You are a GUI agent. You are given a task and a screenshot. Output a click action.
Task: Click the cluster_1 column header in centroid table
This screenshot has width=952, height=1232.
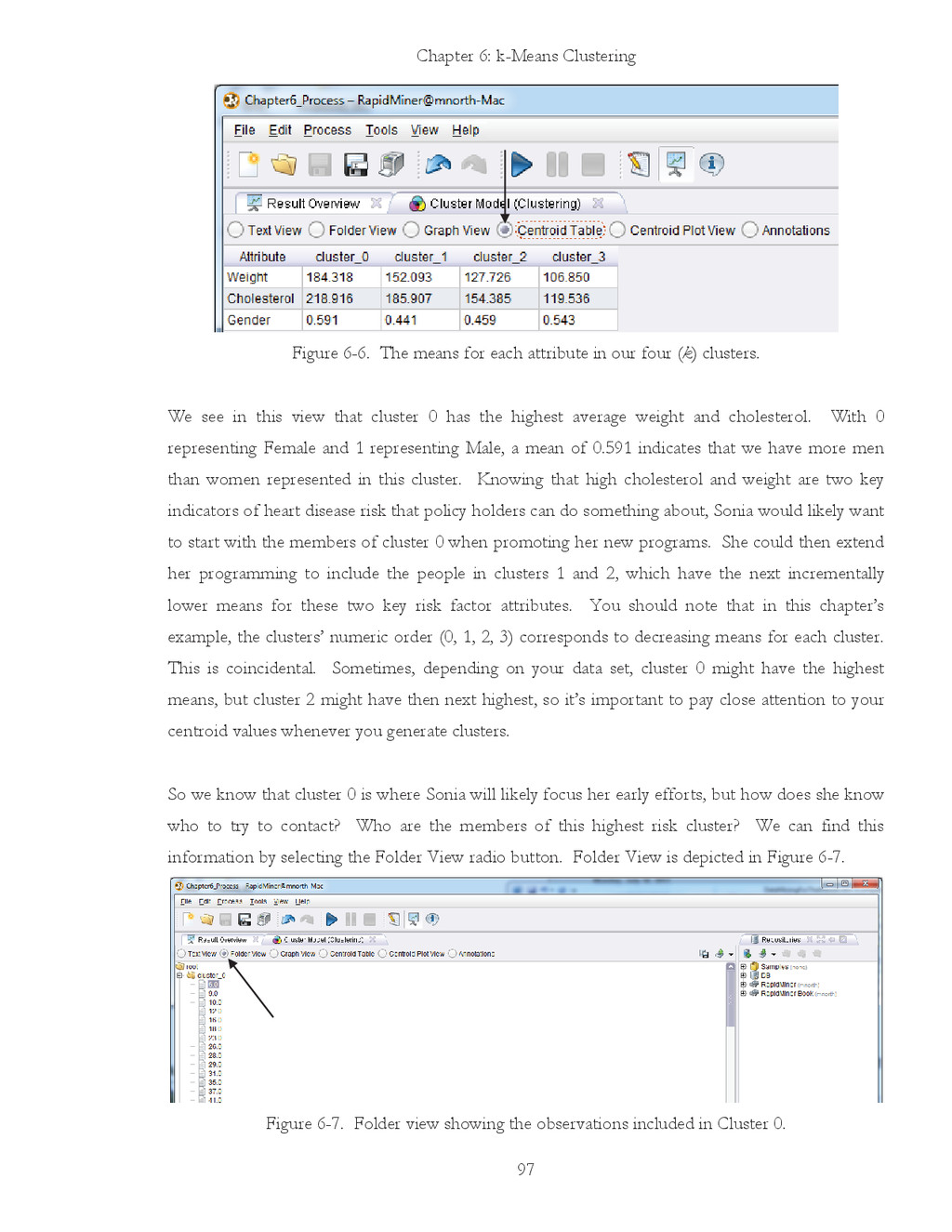420,257
